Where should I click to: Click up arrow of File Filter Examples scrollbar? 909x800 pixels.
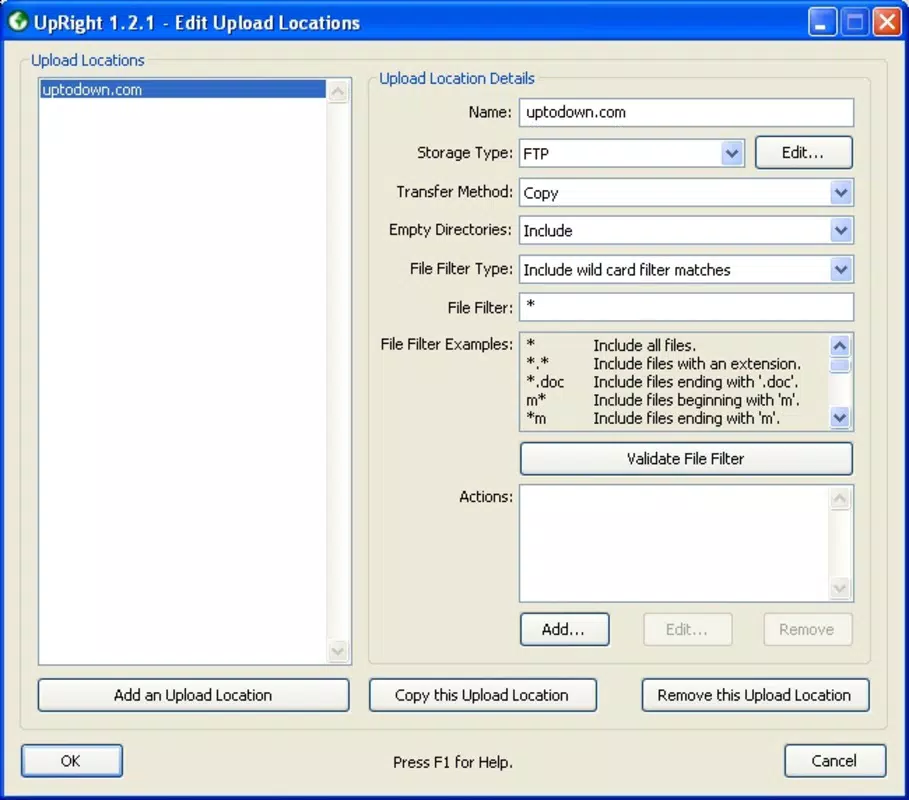point(840,346)
